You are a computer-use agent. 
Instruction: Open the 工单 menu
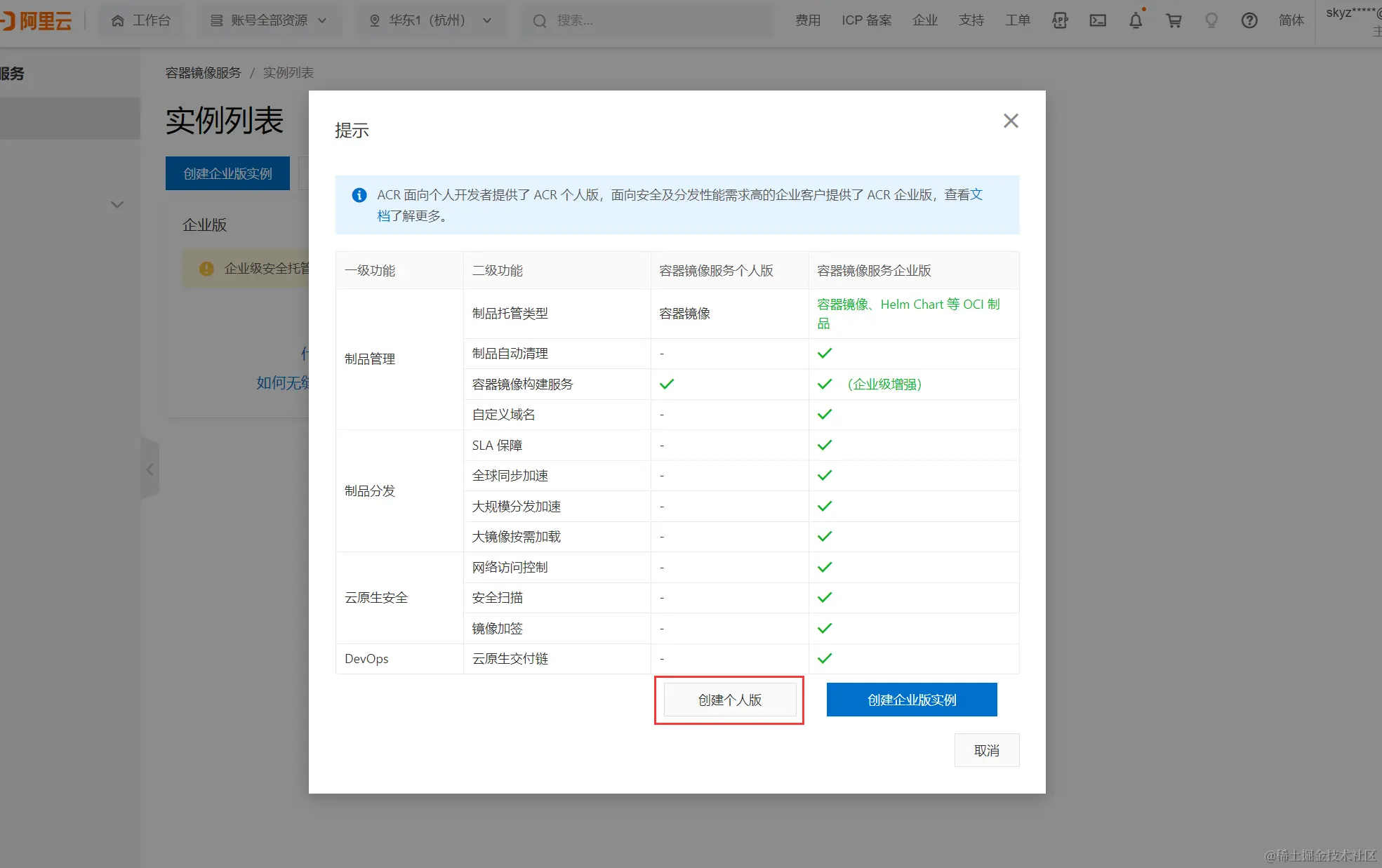[1018, 20]
